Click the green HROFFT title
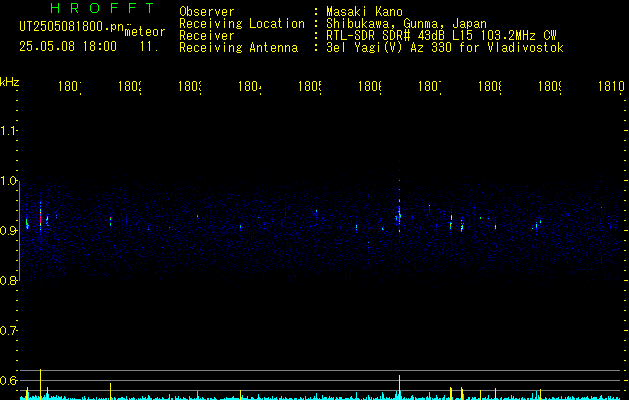Viewport: 629px width, 400px height. (102, 8)
